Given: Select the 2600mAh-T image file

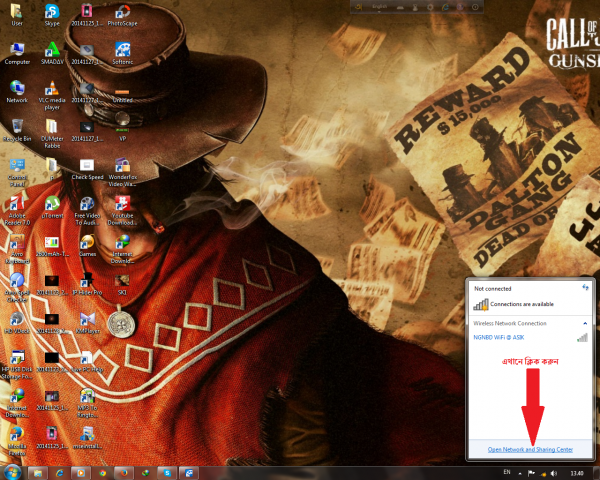Looking at the screenshot, I should (x=52, y=246).
